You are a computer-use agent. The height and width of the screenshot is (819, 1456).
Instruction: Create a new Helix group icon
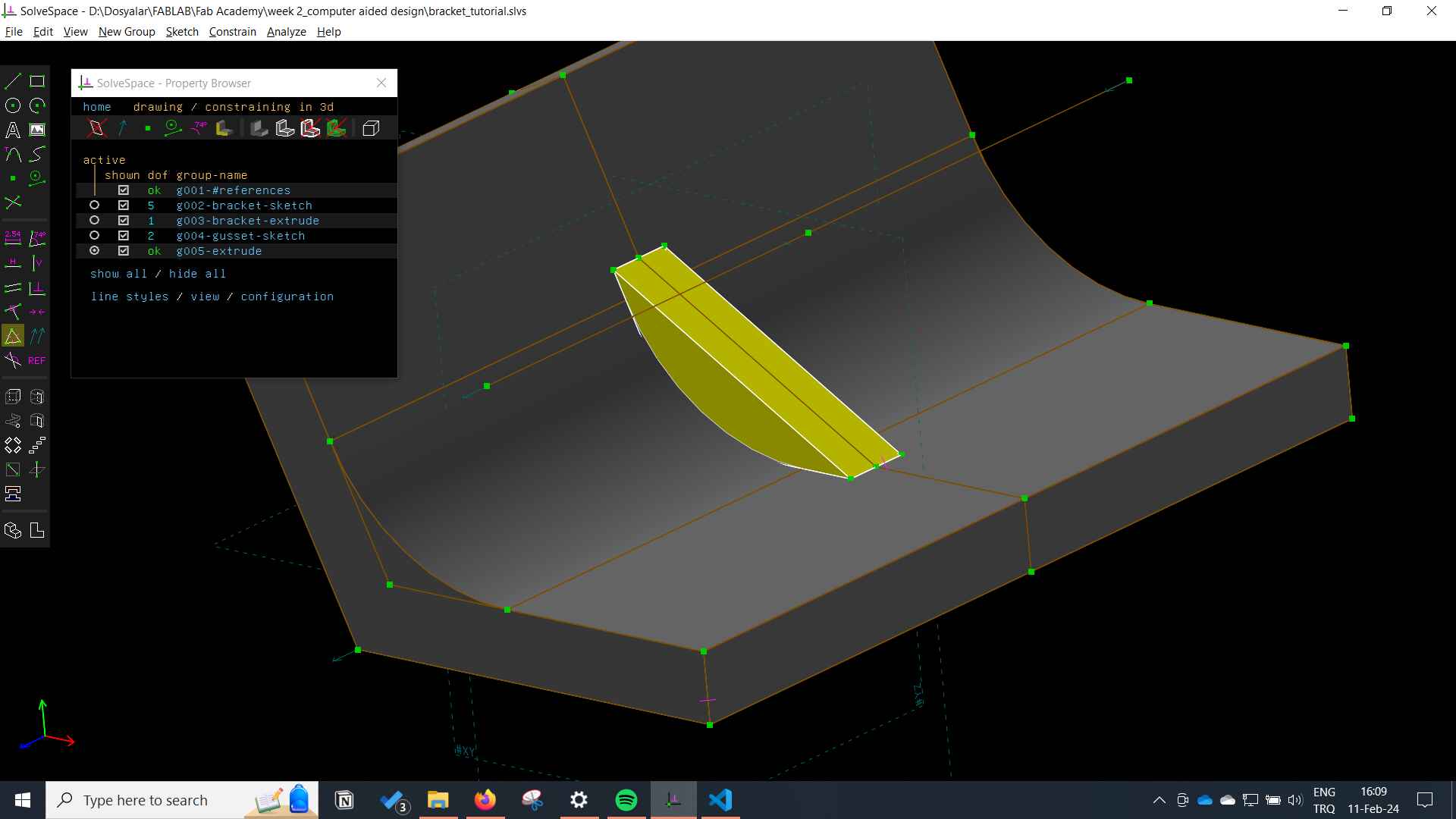13,421
